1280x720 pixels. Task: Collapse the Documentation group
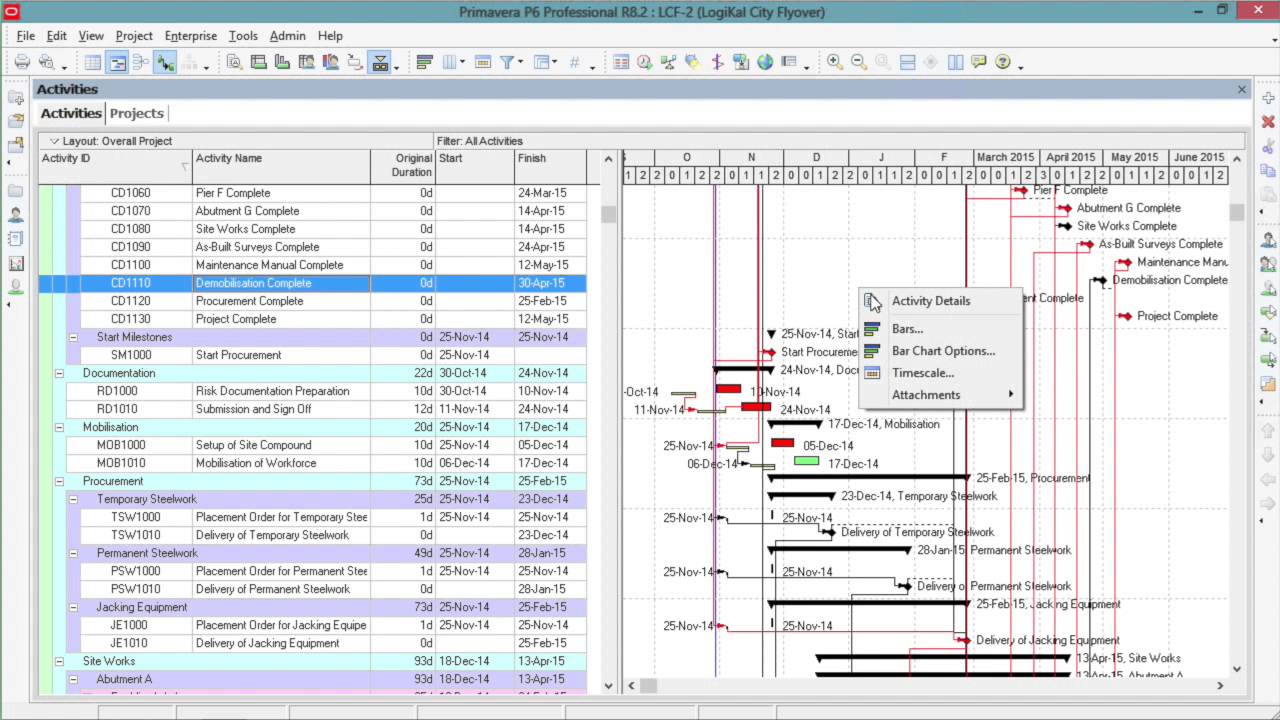pos(59,373)
